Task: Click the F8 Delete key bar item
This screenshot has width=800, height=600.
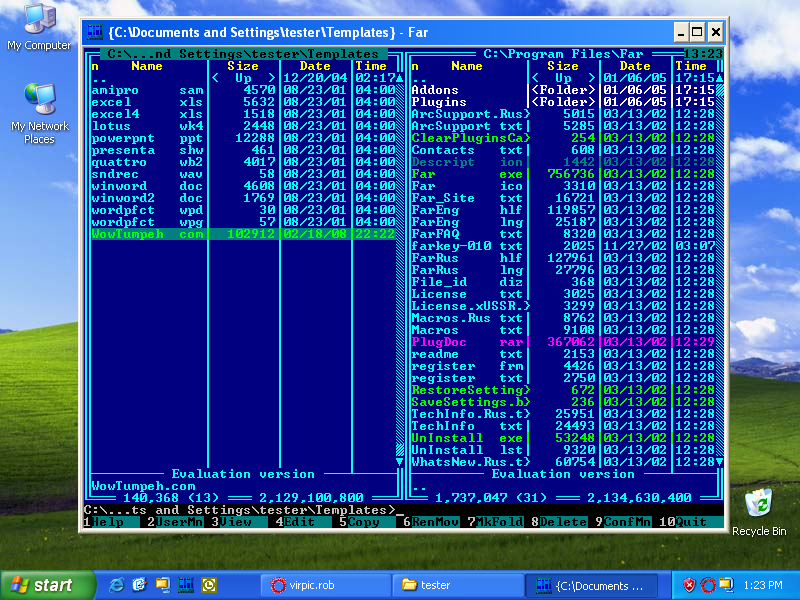Action: click(x=559, y=522)
